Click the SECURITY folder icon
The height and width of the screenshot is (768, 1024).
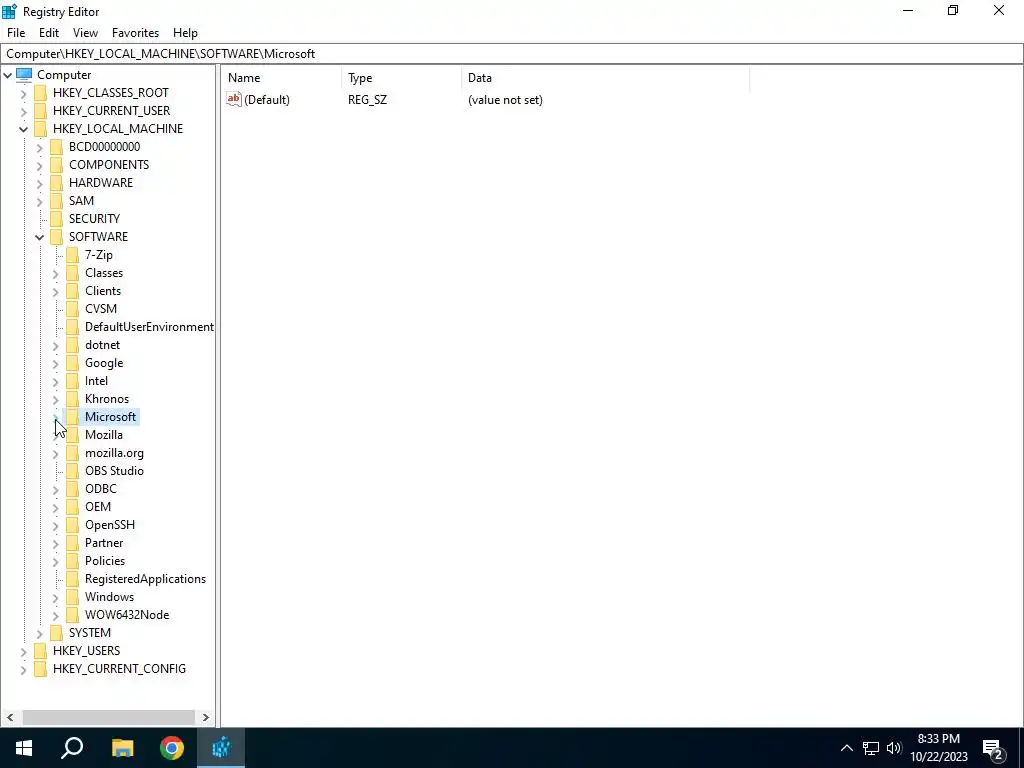(x=57, y=219)
